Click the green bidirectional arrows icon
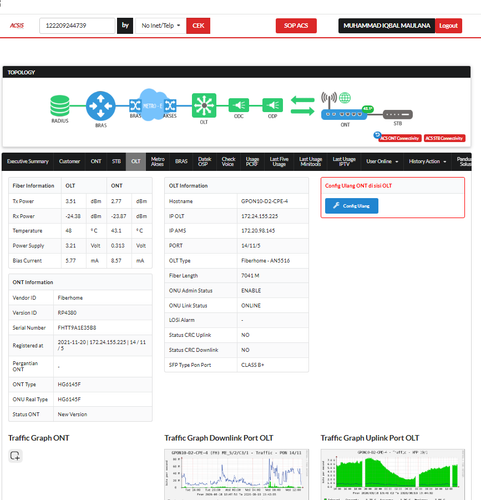This screenshot has height=500, width=481. tap(302, 105)
